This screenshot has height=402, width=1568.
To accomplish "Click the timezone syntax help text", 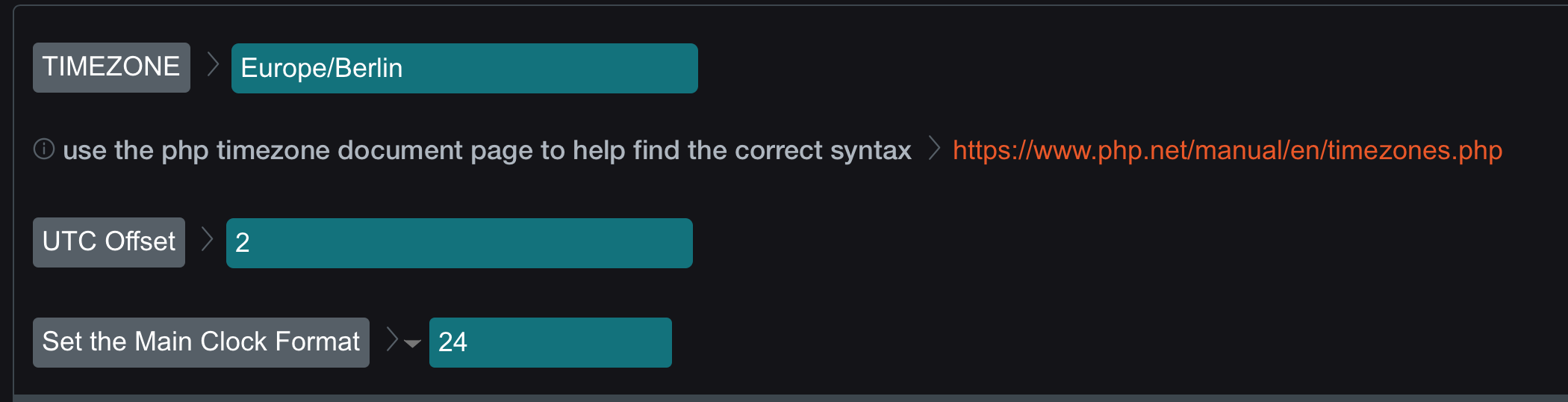I will [487, 150].
